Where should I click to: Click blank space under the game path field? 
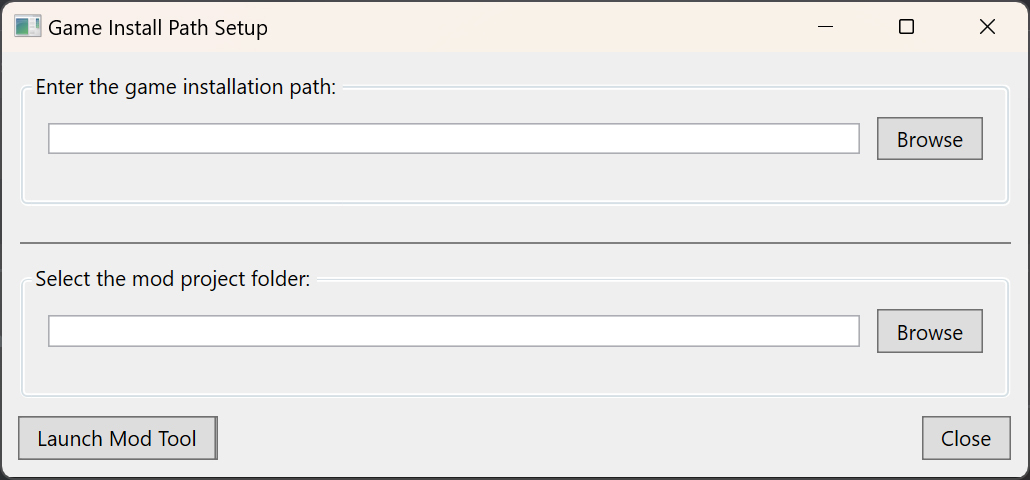pos(454,179)
